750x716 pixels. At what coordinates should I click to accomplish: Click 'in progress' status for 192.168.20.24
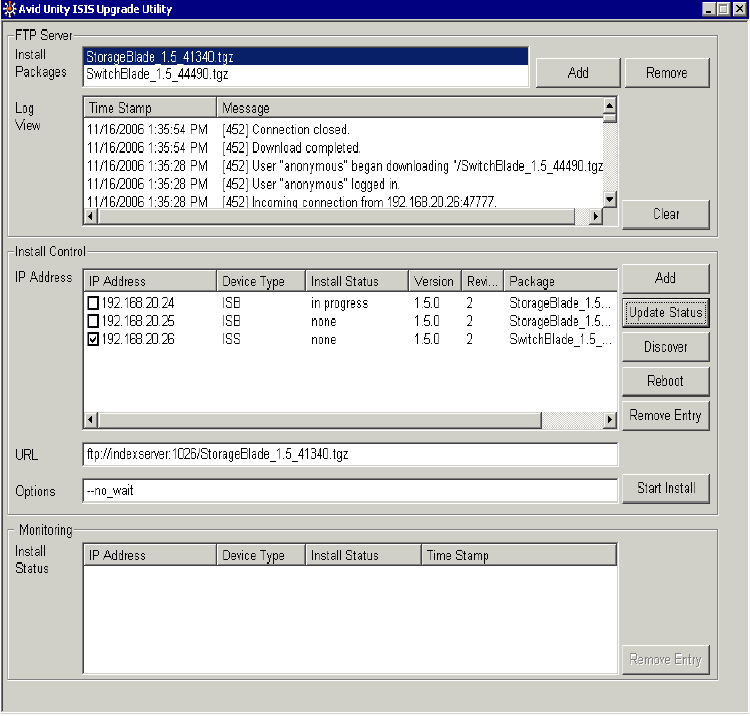click(x=340, y=303)
